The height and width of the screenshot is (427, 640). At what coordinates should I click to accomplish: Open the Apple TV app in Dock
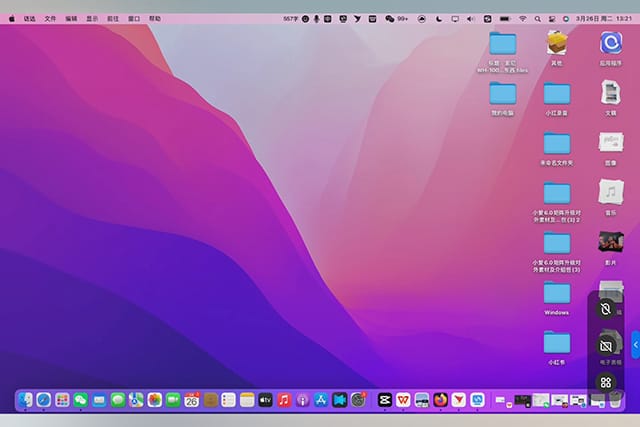(x=265, y=400)
